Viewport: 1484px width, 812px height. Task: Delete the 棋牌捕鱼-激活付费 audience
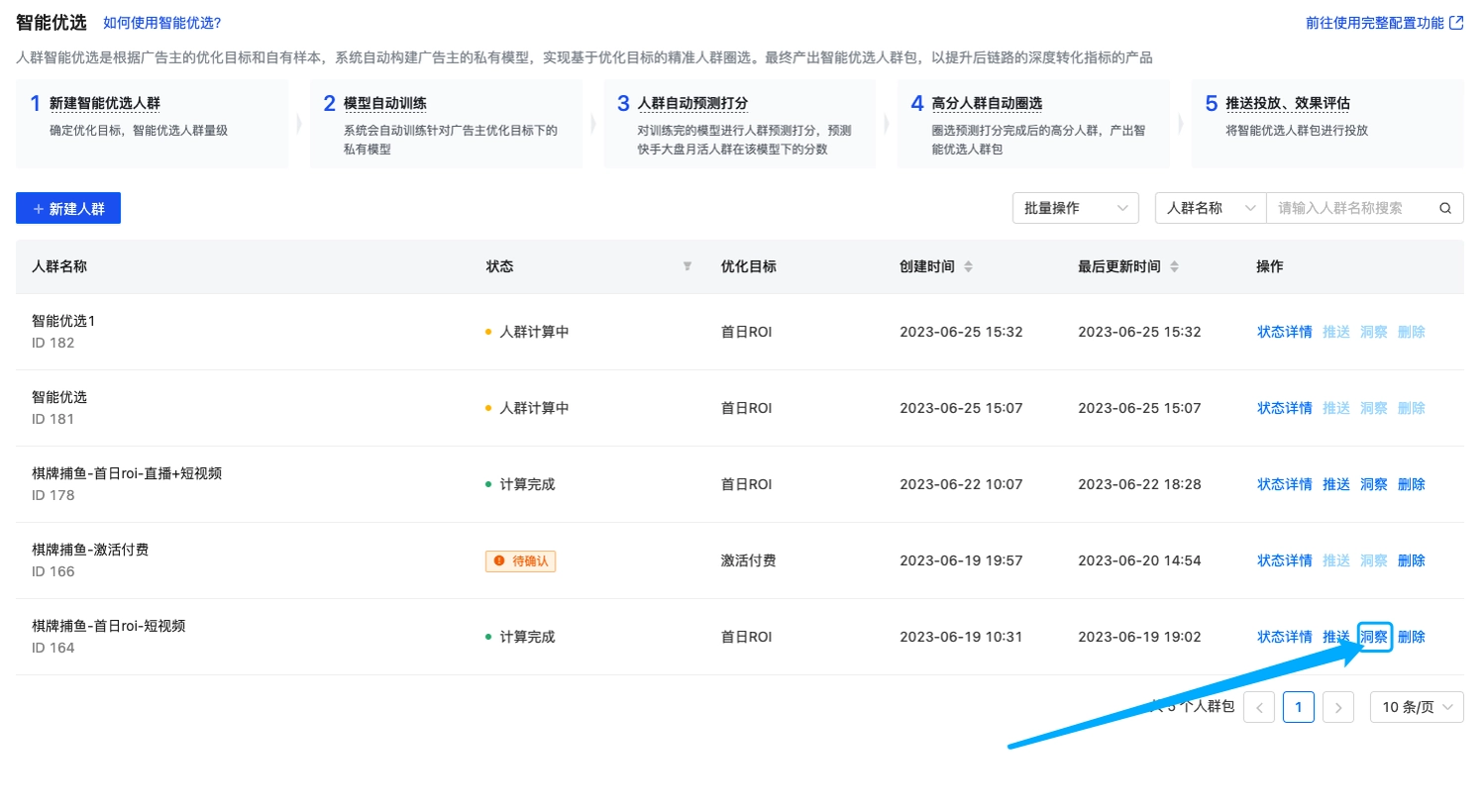(x=1411, y=560)
